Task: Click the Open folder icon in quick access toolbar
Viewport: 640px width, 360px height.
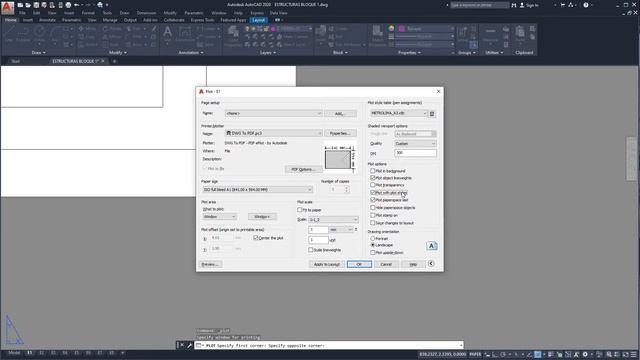Action: point(28,5)
